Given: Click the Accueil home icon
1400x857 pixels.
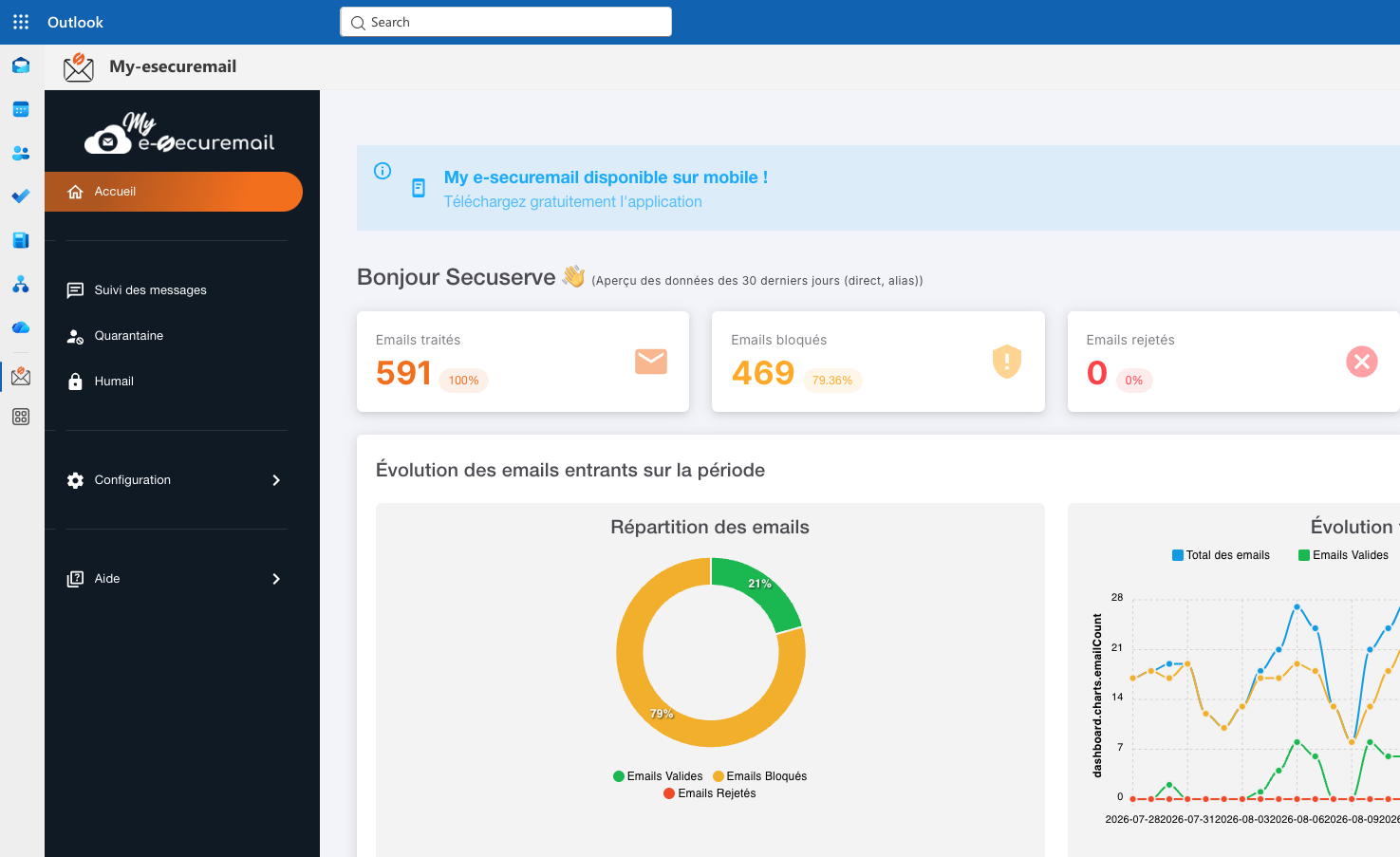Looking at the screenshot, I should click(x=76, y=192).
